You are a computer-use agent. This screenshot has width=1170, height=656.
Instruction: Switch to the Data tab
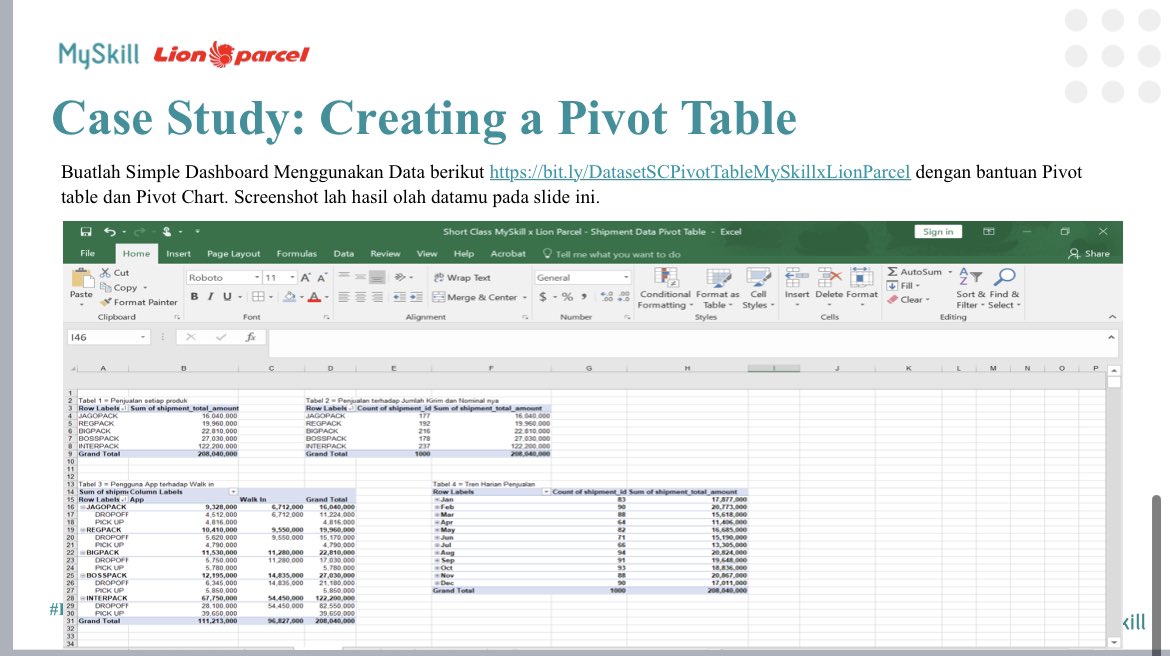coord(343,254)
